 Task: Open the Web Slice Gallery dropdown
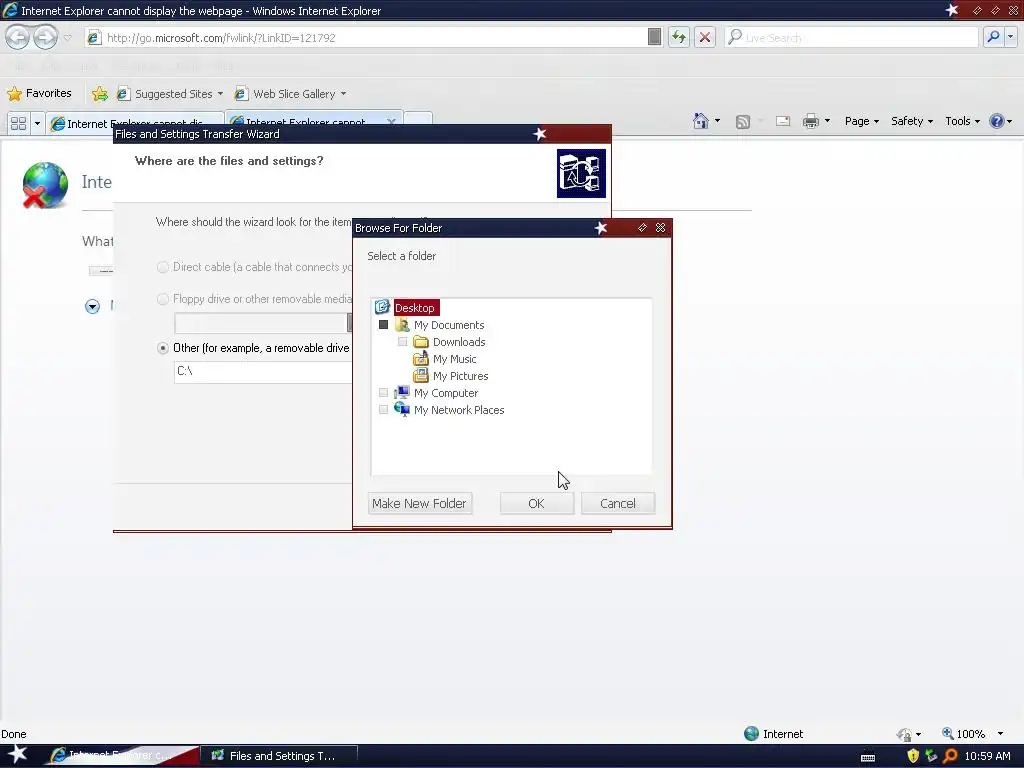coord(344,94)
